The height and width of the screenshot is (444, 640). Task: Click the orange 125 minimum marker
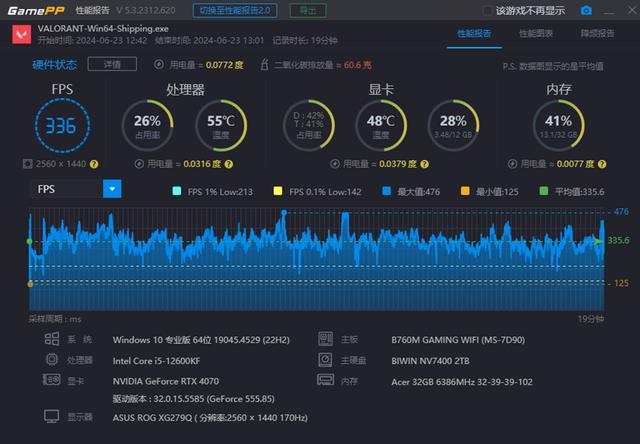coord(30,284)
